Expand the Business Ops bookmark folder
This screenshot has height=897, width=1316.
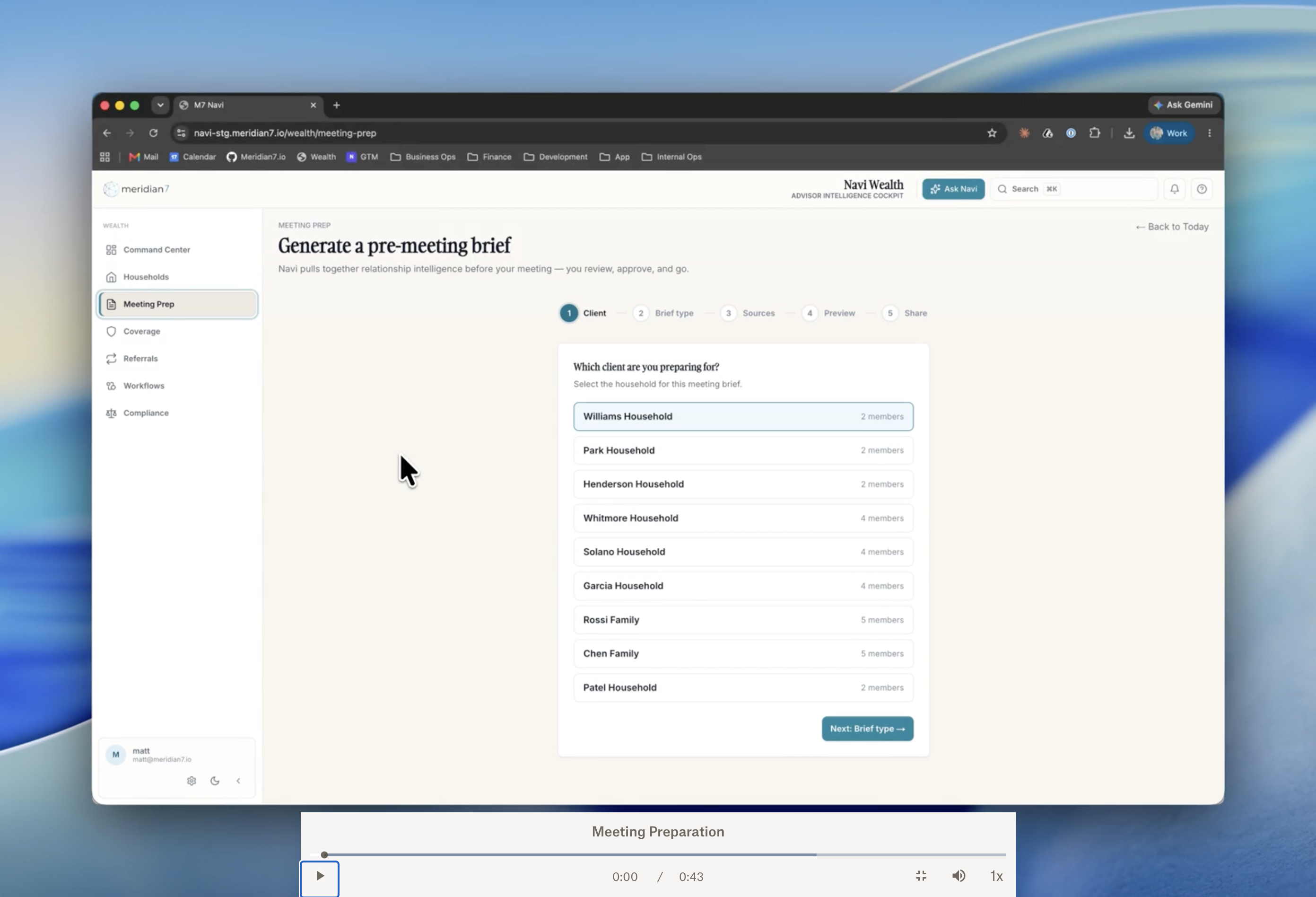click(423, 157)
